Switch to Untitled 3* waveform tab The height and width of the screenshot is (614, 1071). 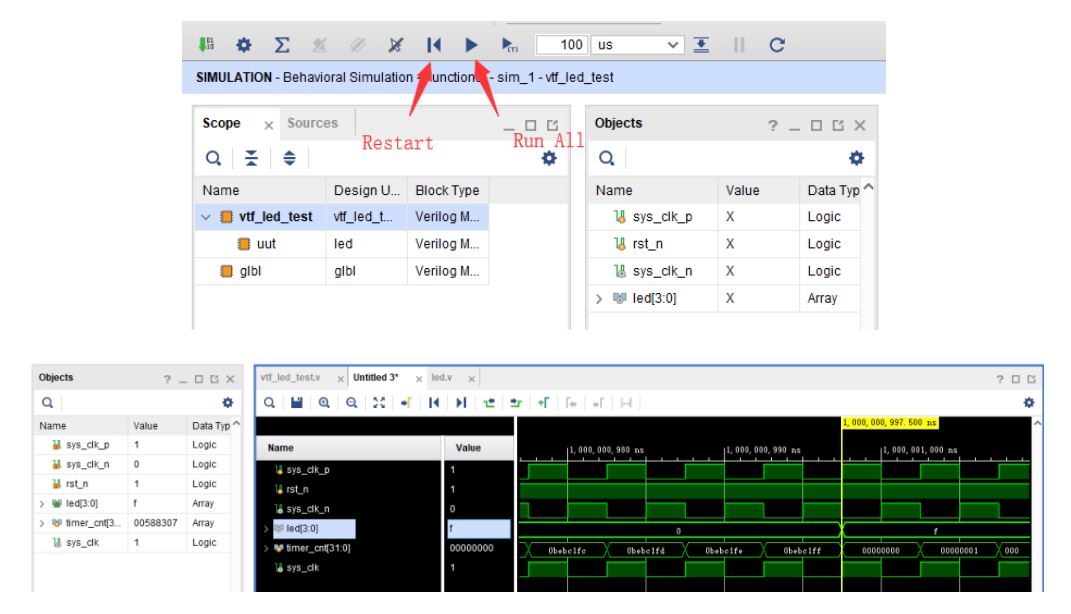(x=375, y=377)
